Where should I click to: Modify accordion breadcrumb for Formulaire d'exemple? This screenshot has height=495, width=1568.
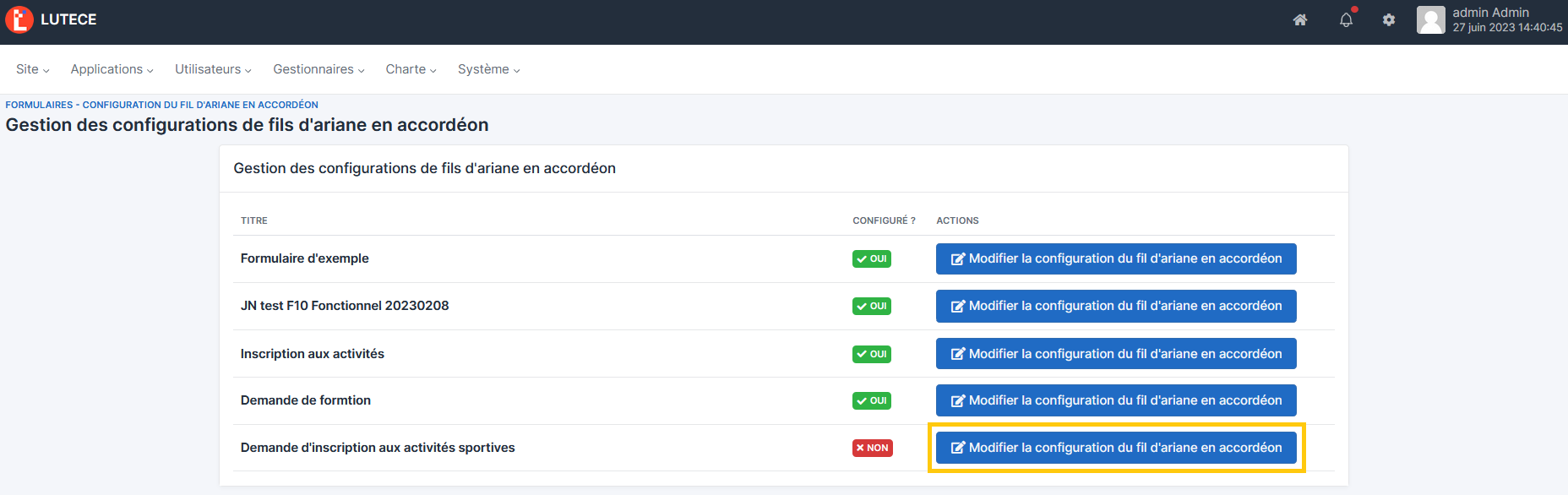(1115, 259)
